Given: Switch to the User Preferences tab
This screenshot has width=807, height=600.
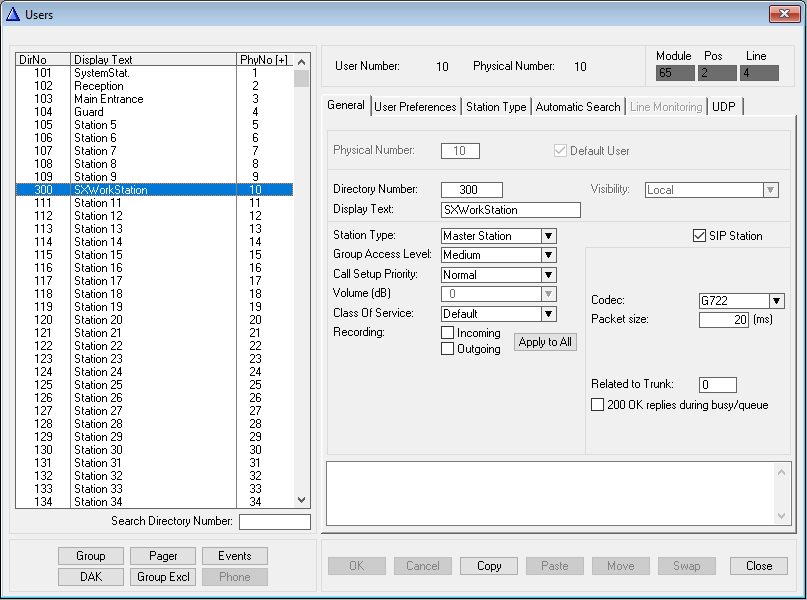Looking at the screenshot, I should coord(415,107).
